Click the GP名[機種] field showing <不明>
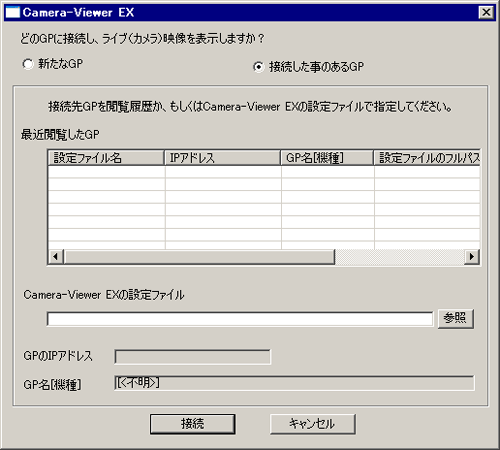Screen dimensions: 500x450 [294, 383]
